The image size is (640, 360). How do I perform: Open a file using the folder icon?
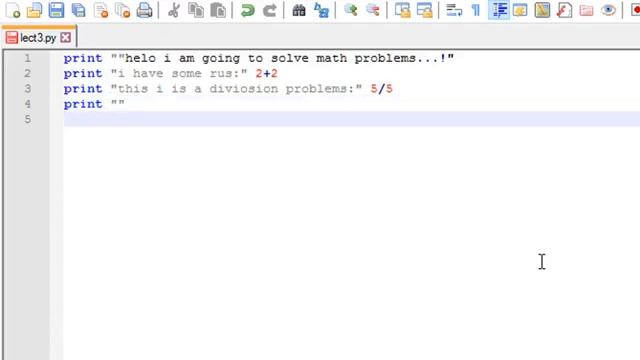point(34,10)
